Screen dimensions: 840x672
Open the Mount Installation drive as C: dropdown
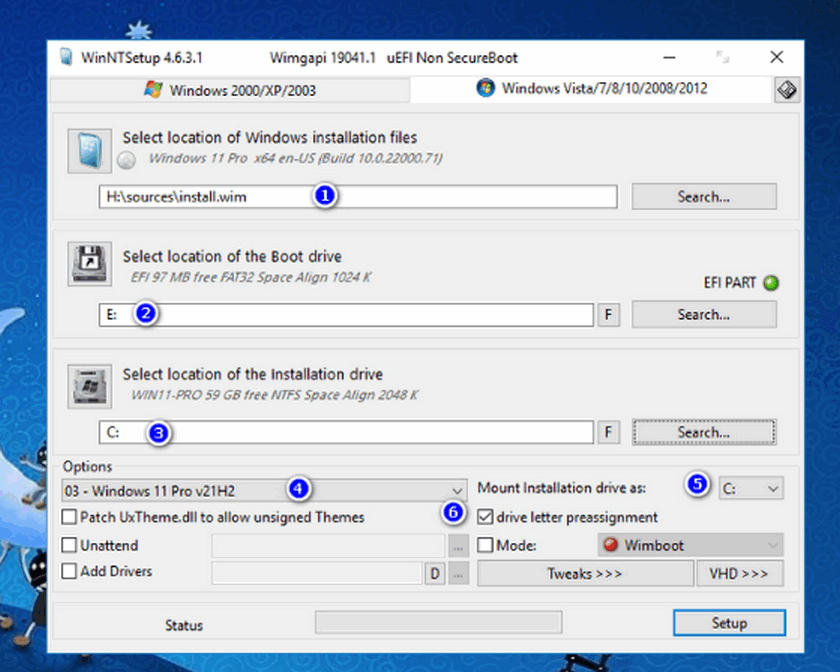[751, 488]
